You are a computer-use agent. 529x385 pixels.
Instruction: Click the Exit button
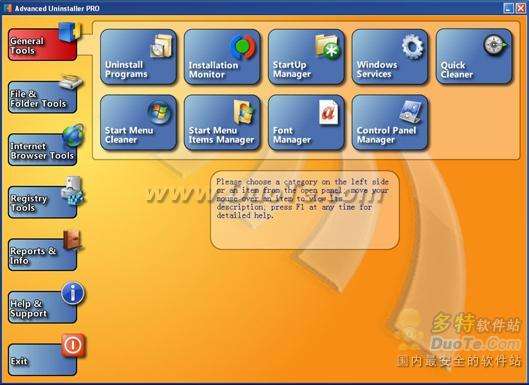click(x=42, y=360)
